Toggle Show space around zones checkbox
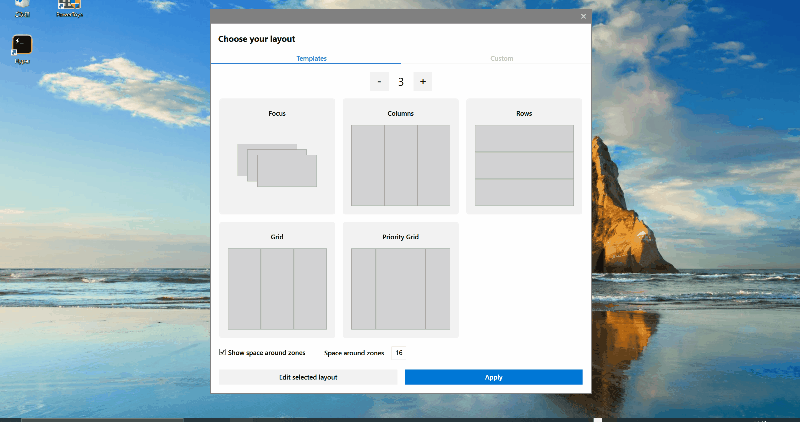 pyautogui.click(x=222, y=352)
